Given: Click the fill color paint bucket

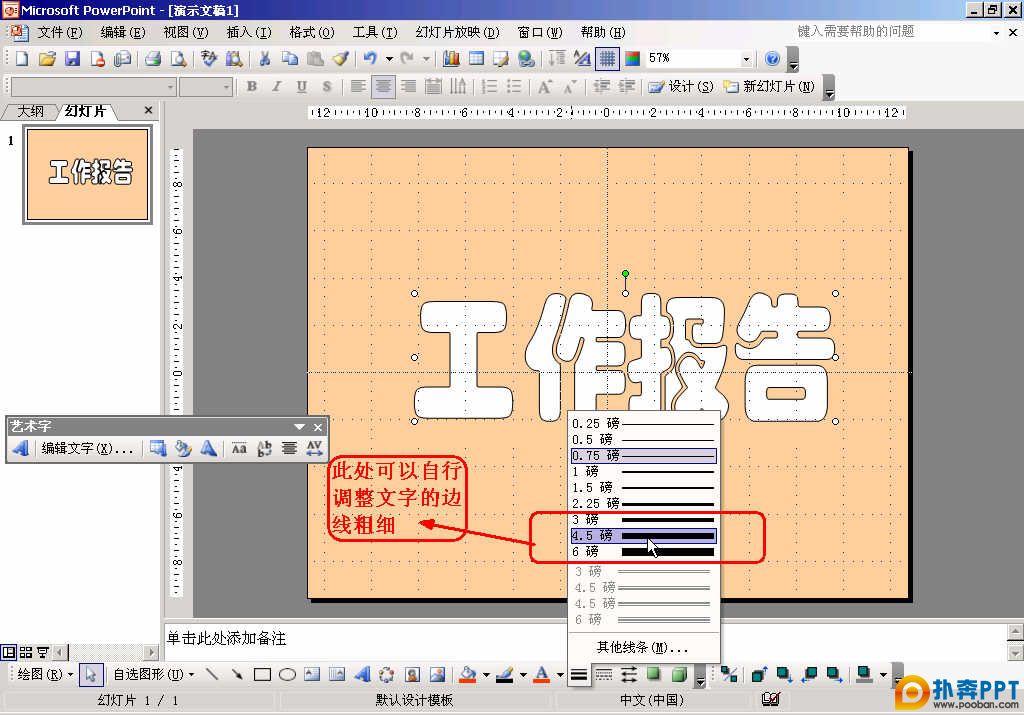Looking at the screenshot, I should pyautogui.click(x=468, y=675).
